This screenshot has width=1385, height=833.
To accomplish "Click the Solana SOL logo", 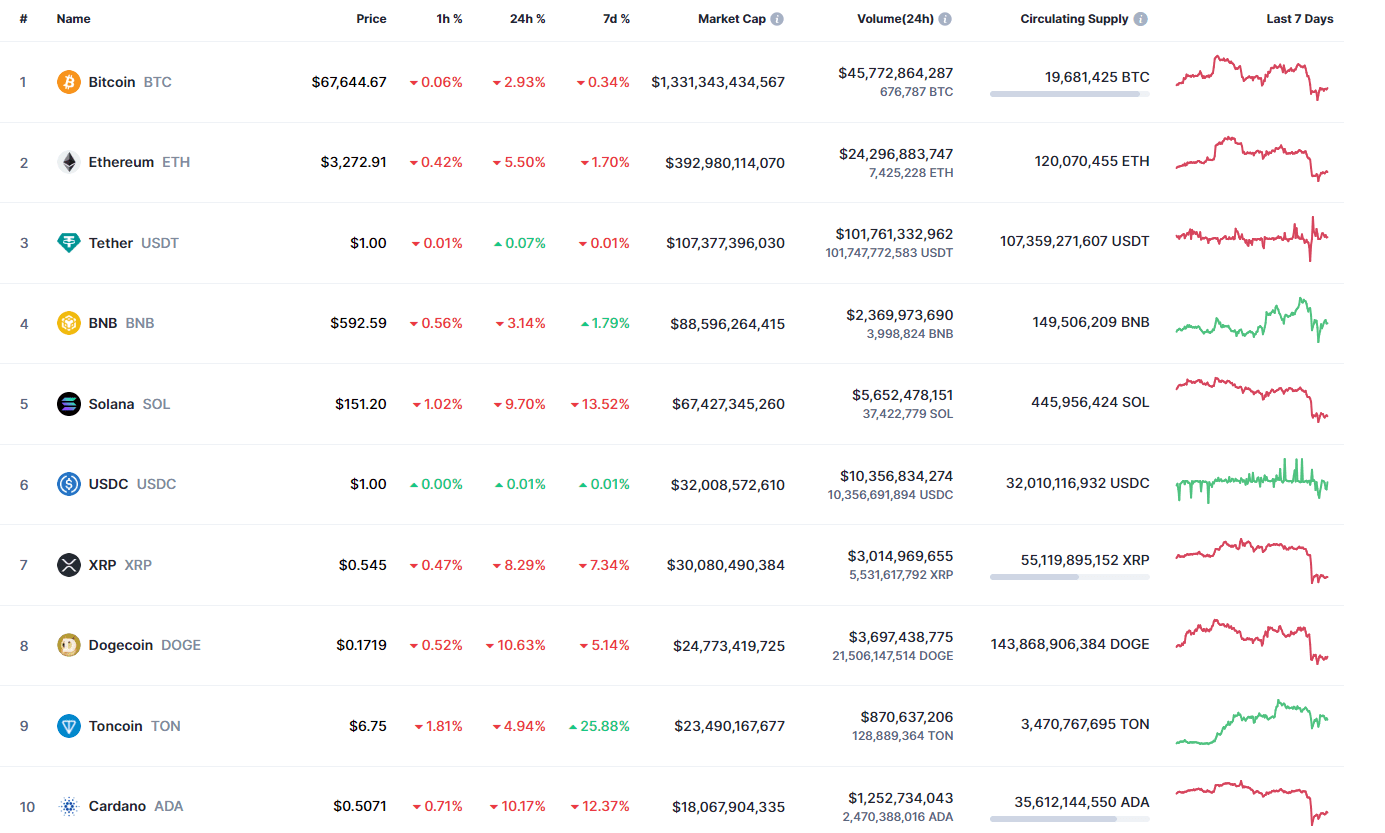I will (x=67, y=404).
